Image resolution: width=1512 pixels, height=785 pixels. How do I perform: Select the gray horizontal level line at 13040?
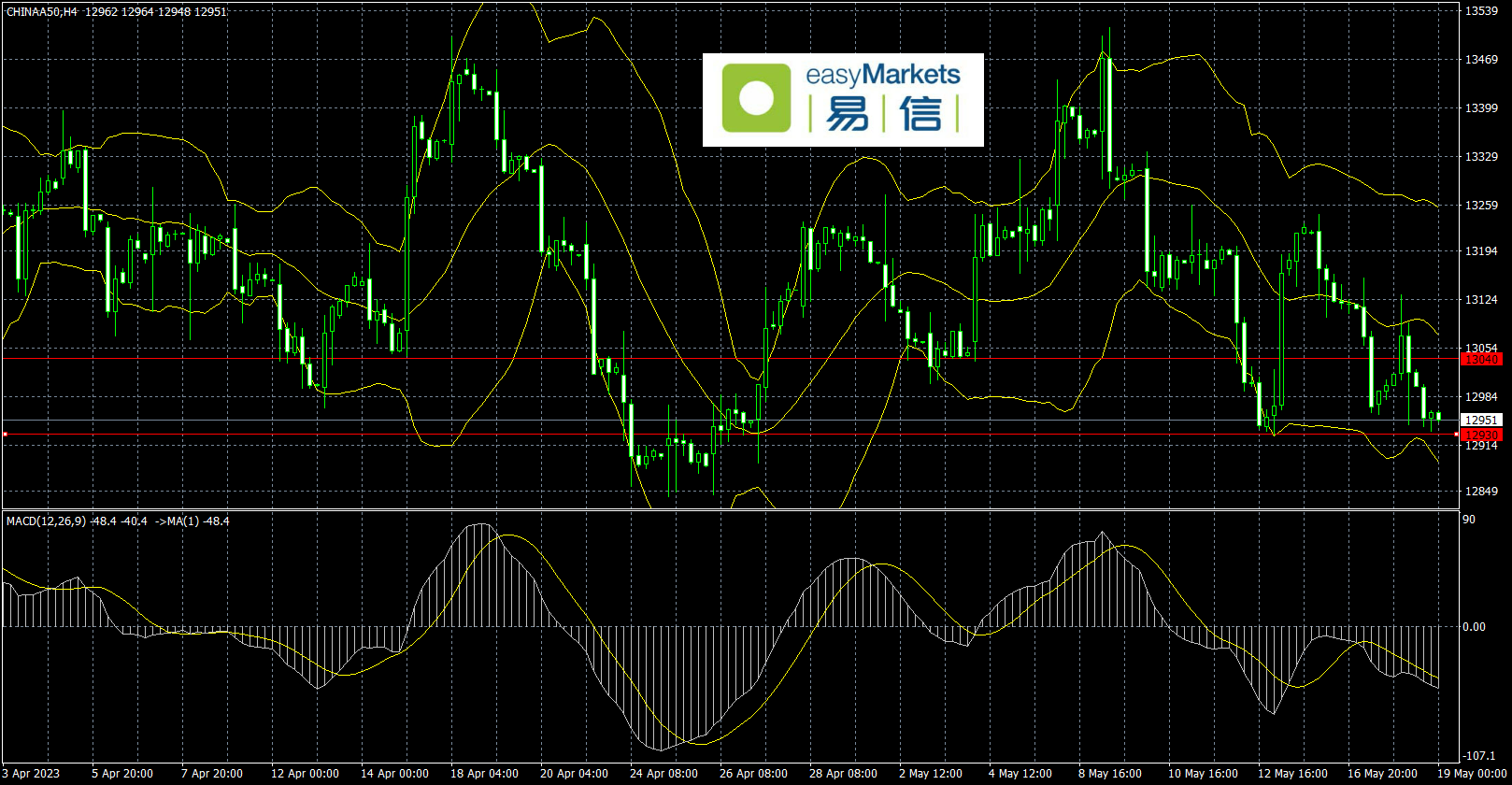click(729, 359)
